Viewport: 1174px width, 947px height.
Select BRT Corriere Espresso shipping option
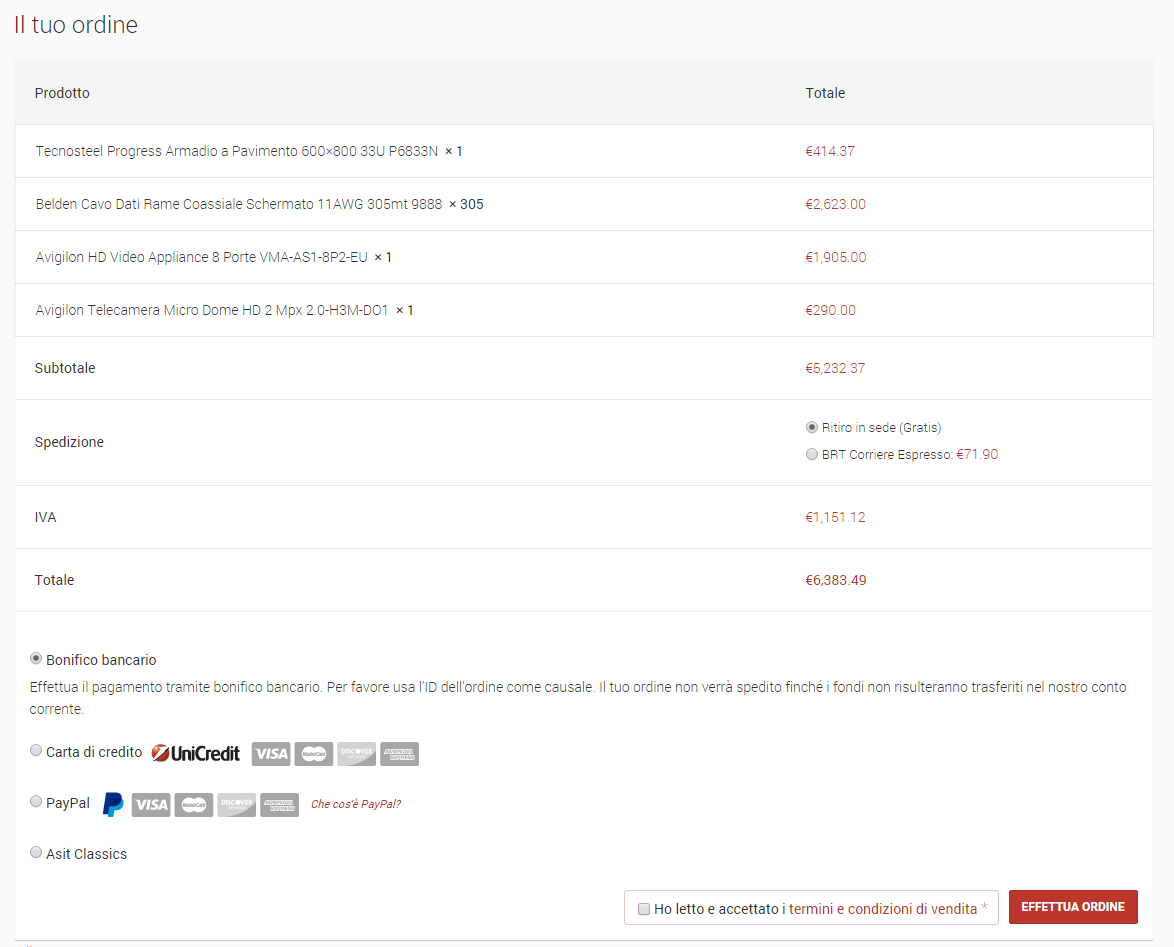coord(812,454)
